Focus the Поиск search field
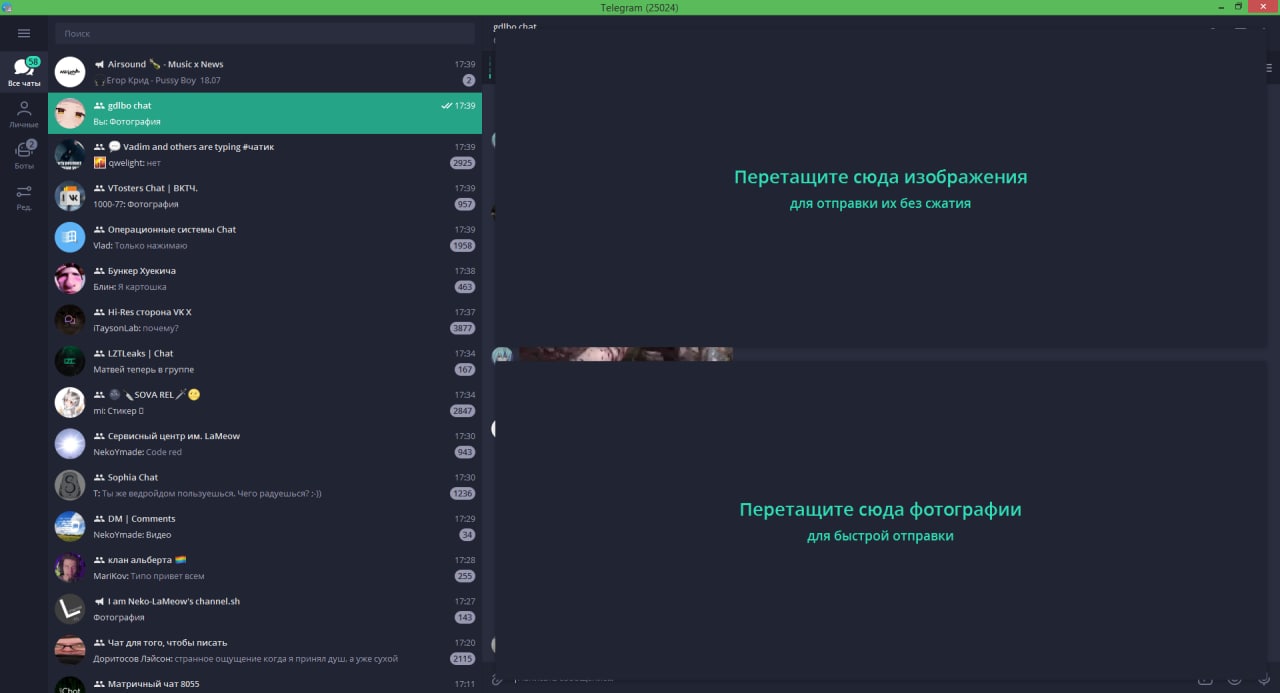Screen dimensions: 1280x693 (x=265, y=33)
